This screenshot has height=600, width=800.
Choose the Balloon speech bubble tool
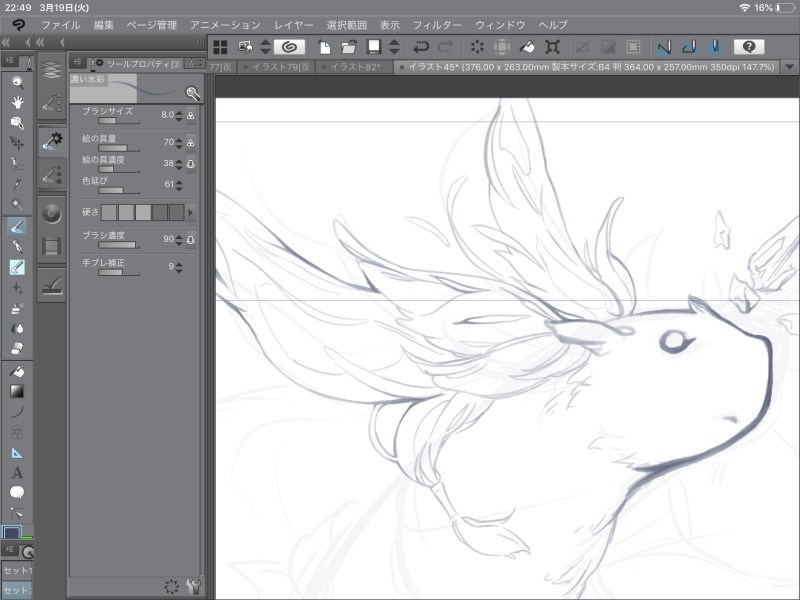17,492
